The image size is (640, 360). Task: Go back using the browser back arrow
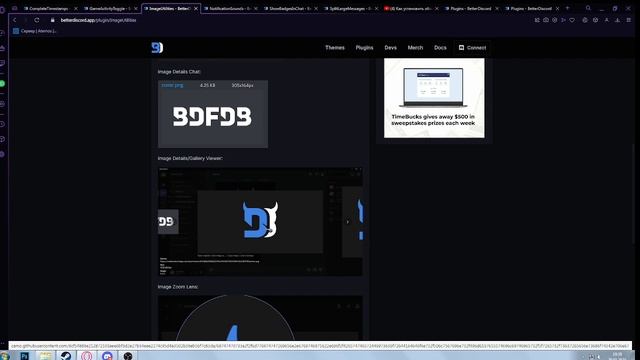point(15,20)
